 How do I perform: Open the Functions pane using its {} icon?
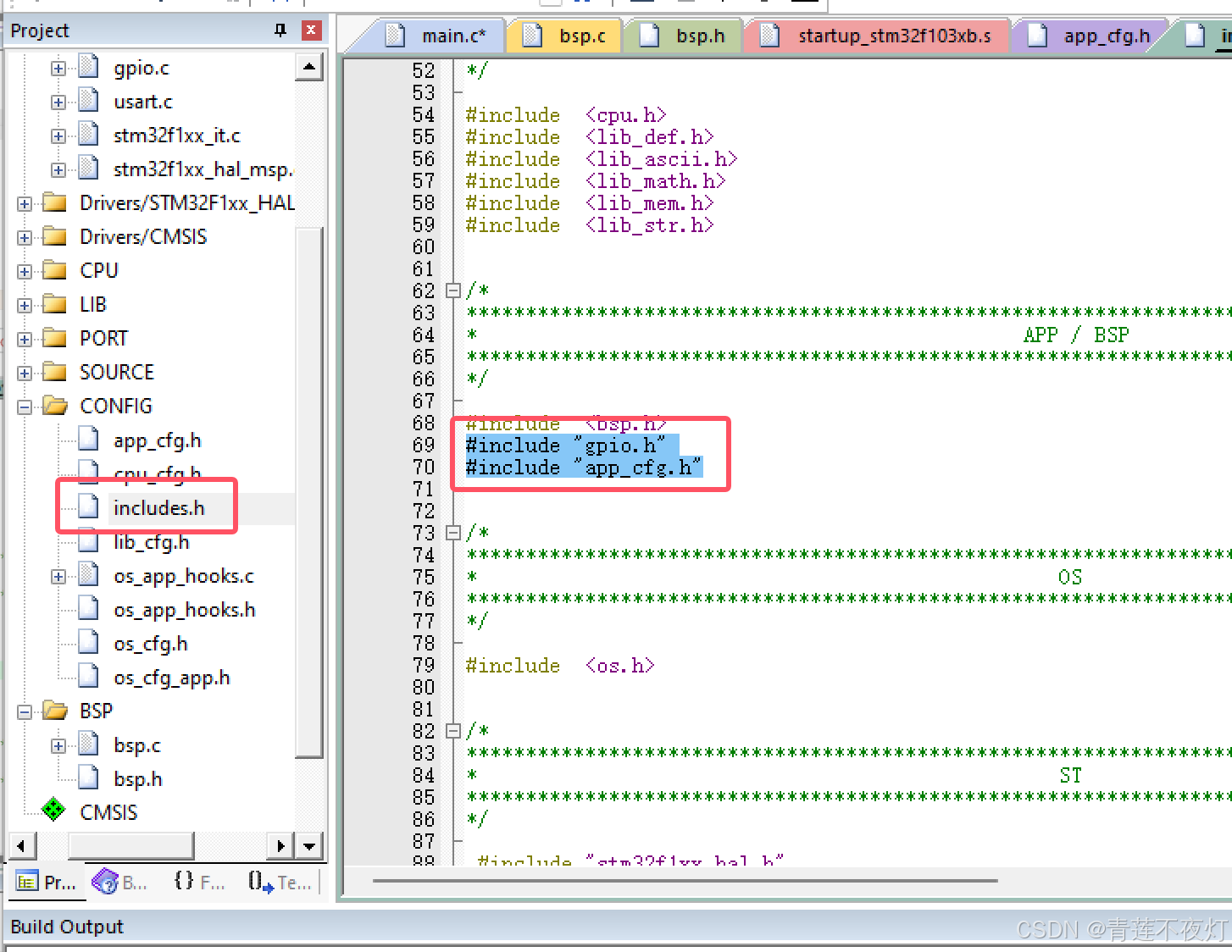click(x=185, y=881)
